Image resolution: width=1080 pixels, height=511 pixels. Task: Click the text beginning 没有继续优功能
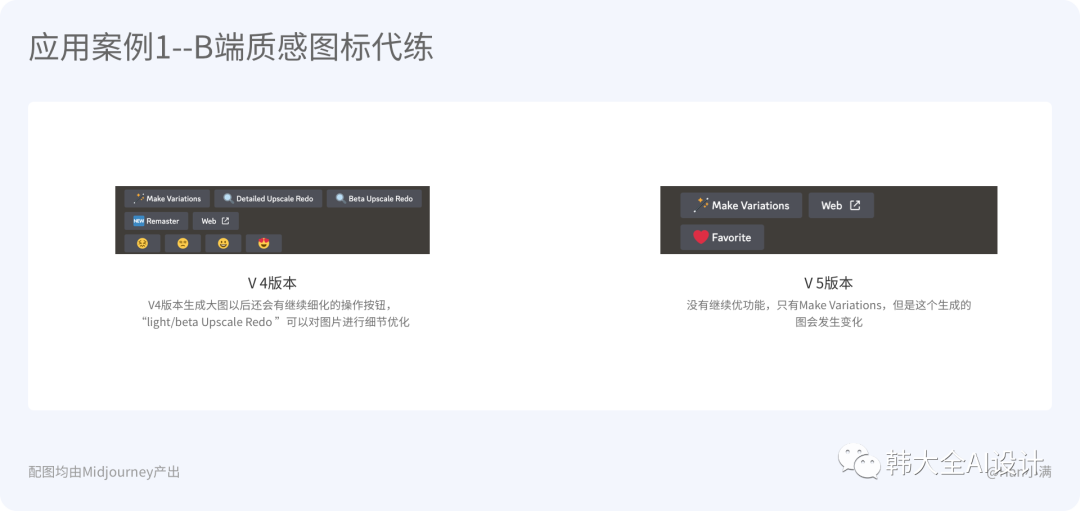[829, 304]
